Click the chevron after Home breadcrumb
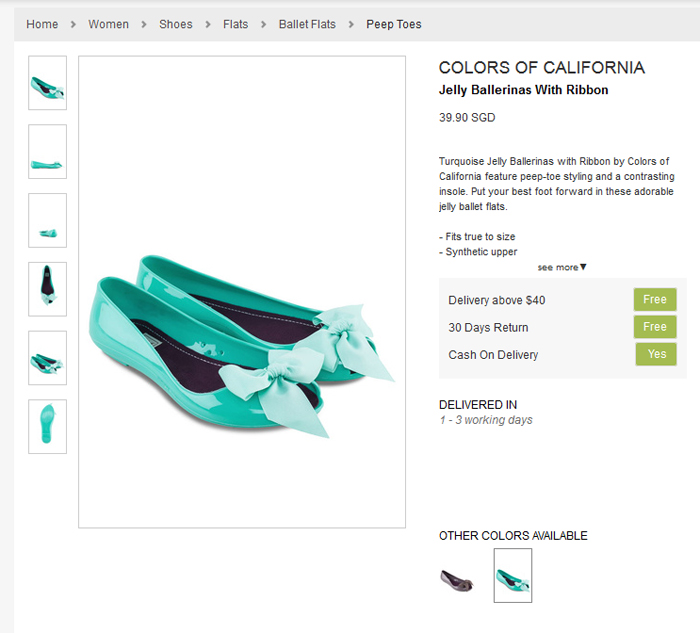This screenshot has height=633, width=700. [73, 24]
